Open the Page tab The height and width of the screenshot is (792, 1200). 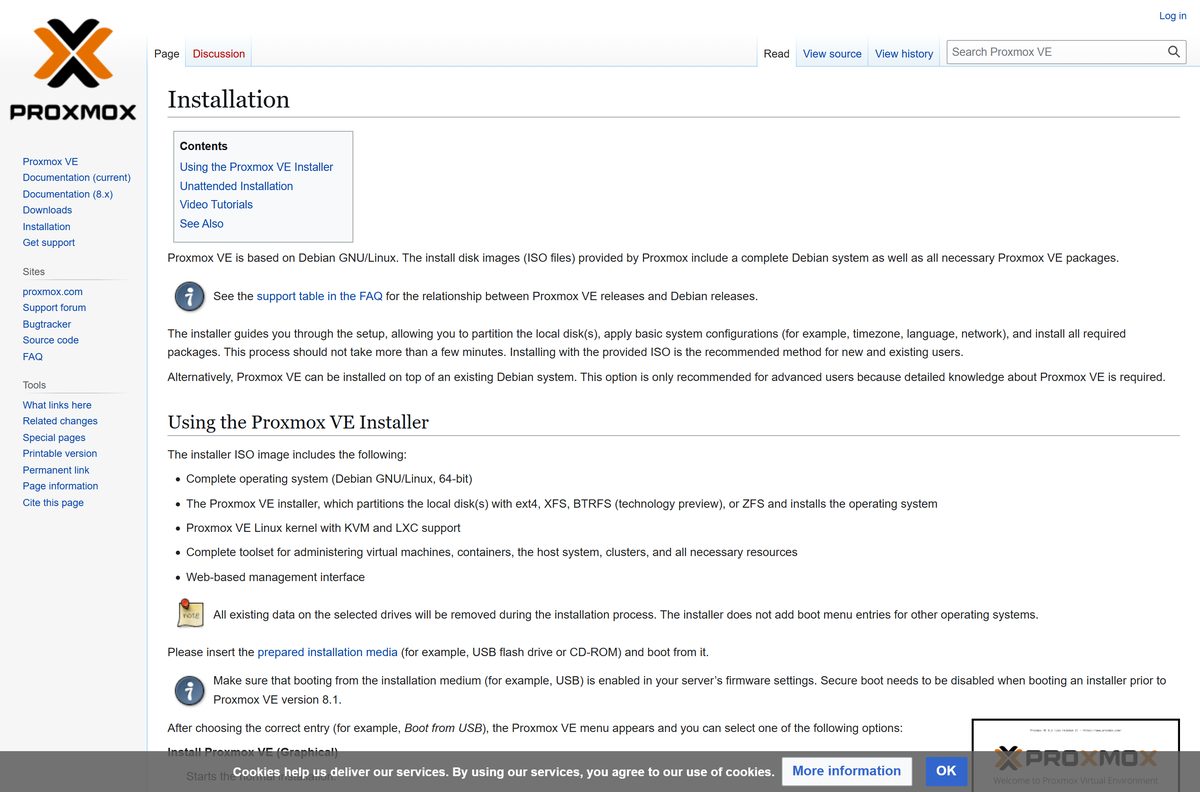(167, 54)
